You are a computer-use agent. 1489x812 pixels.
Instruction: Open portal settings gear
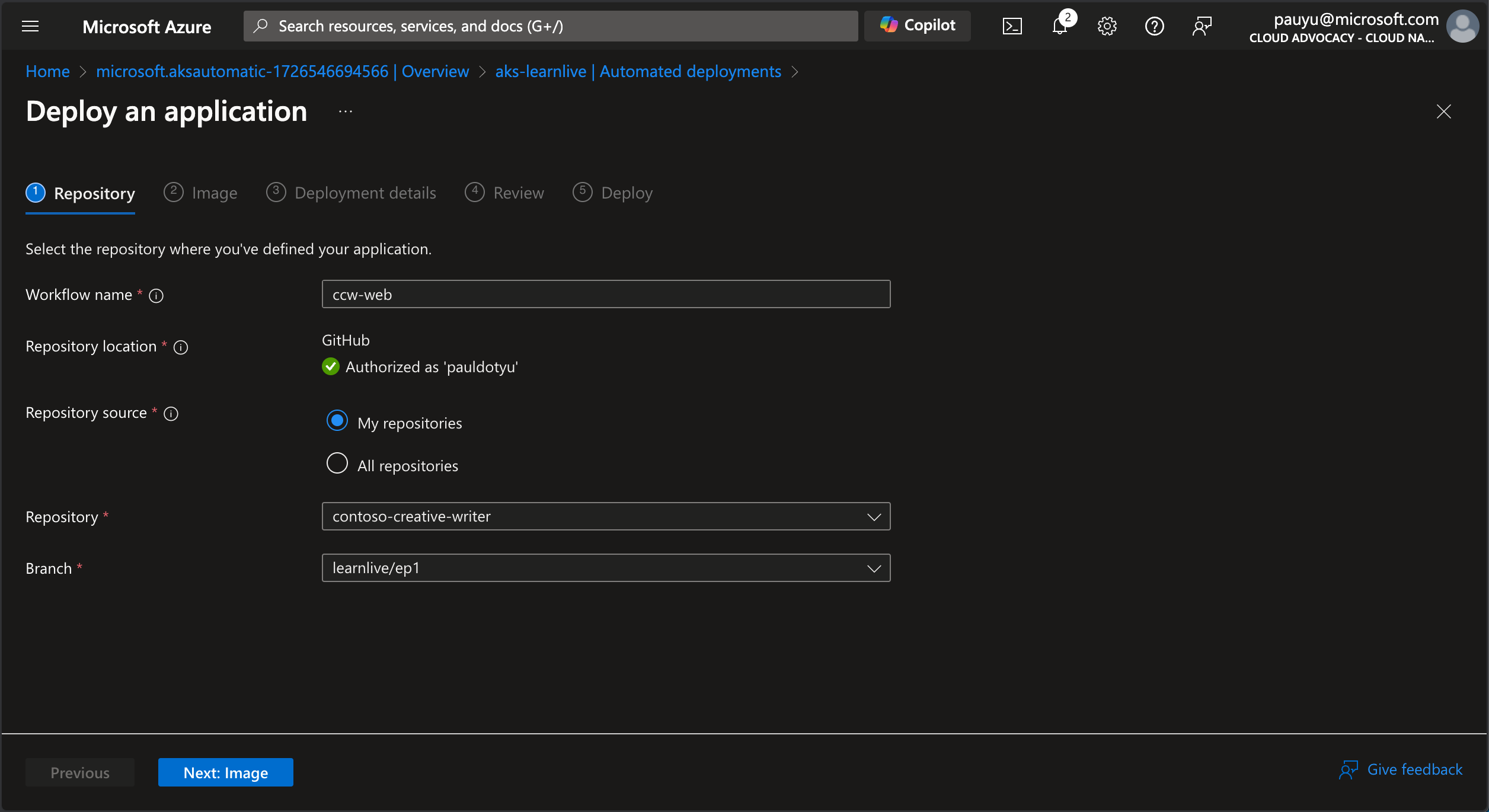(x=1107, y=26)
